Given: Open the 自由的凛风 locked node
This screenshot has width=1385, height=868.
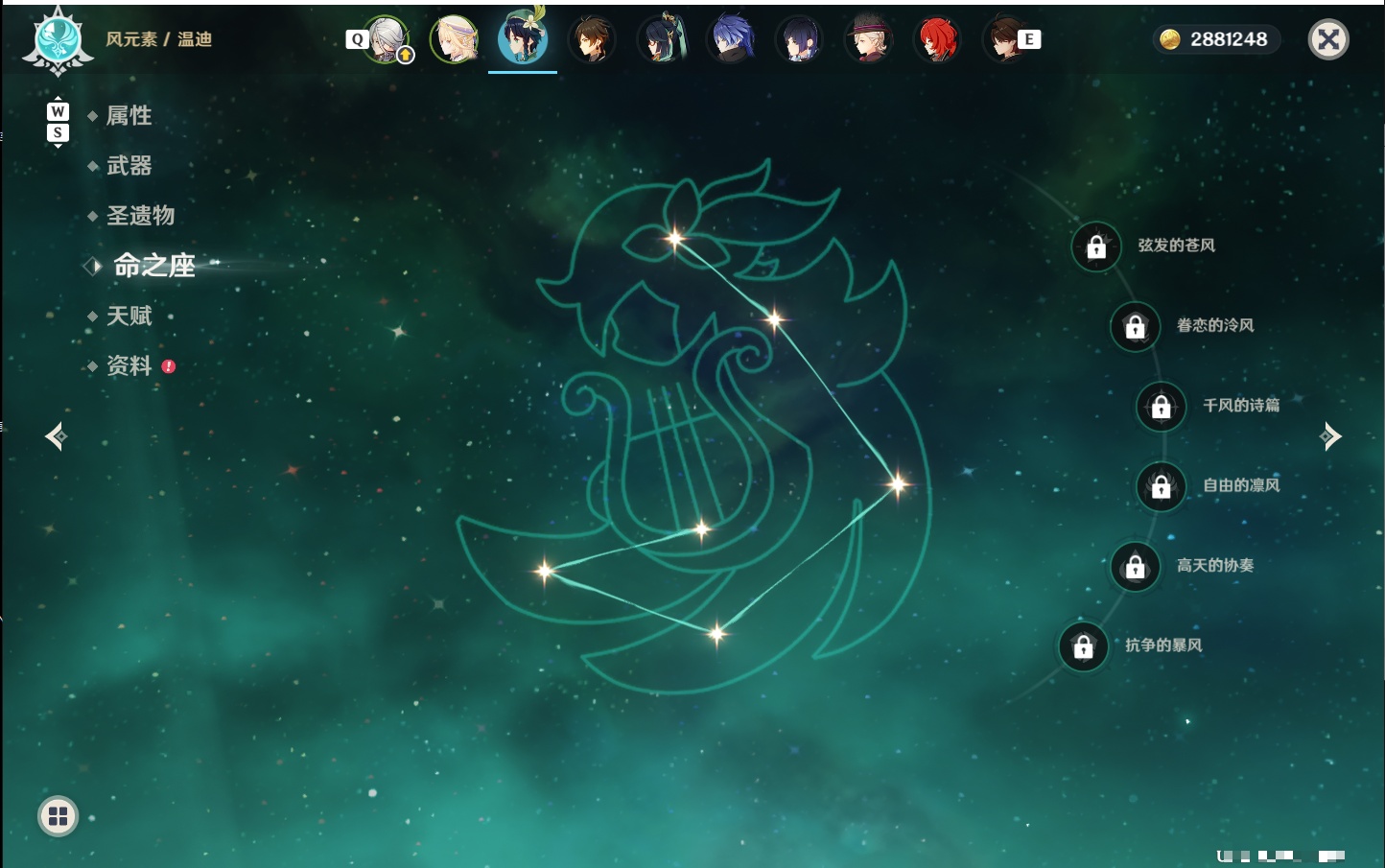Looking at the screenshot, I should (x=1162, y=486).
